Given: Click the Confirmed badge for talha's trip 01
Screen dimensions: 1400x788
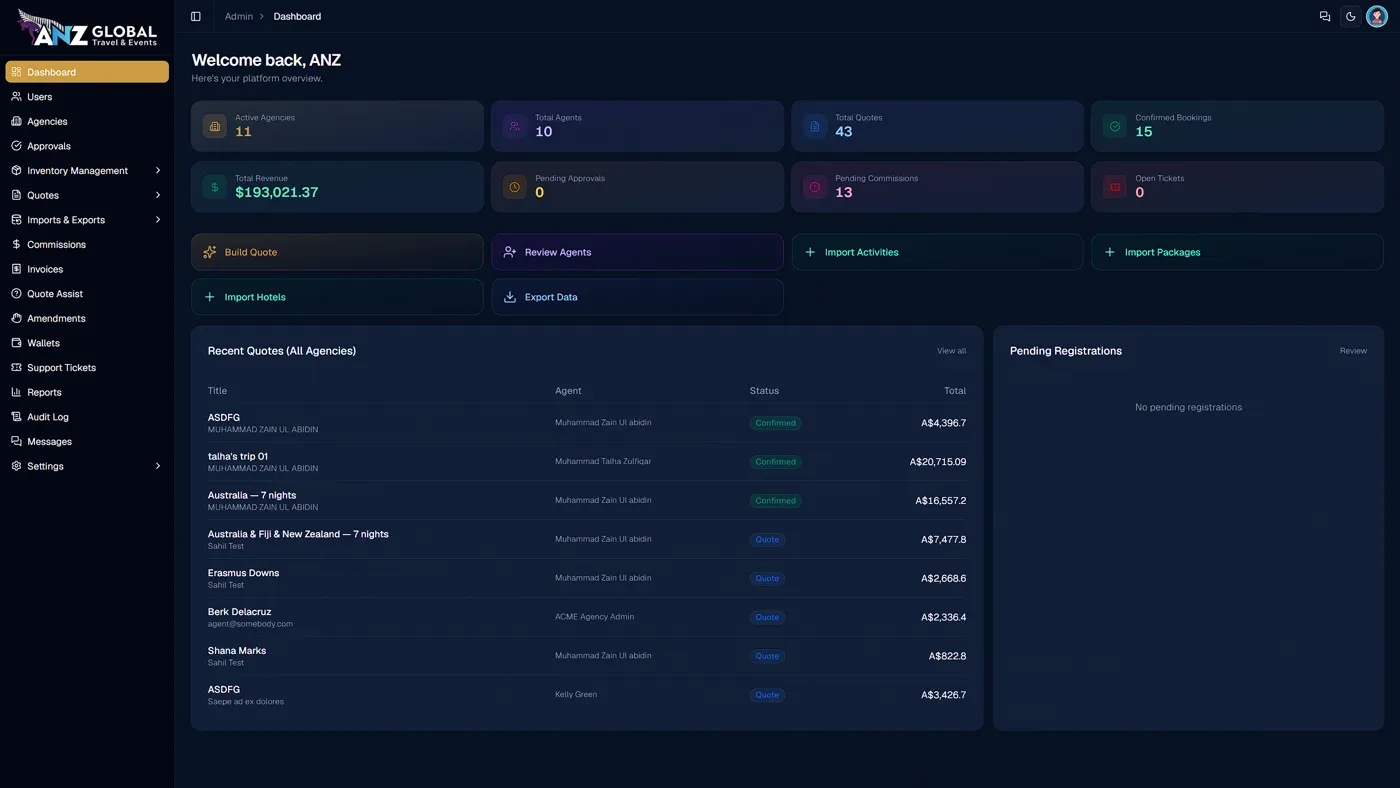Looking at the screenshot, I should pos(775,462).
